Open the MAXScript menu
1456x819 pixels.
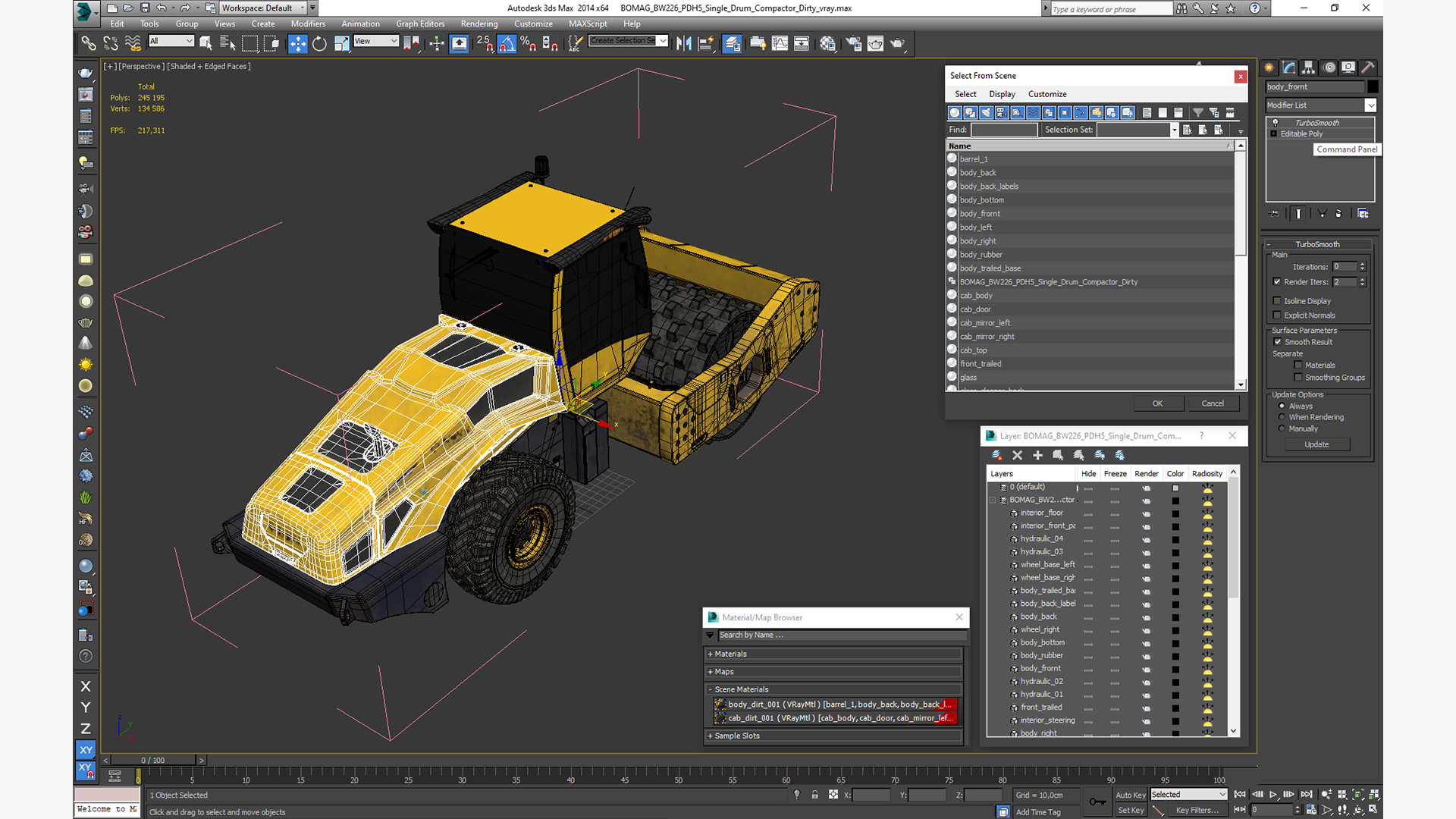[x=588, y=24]
